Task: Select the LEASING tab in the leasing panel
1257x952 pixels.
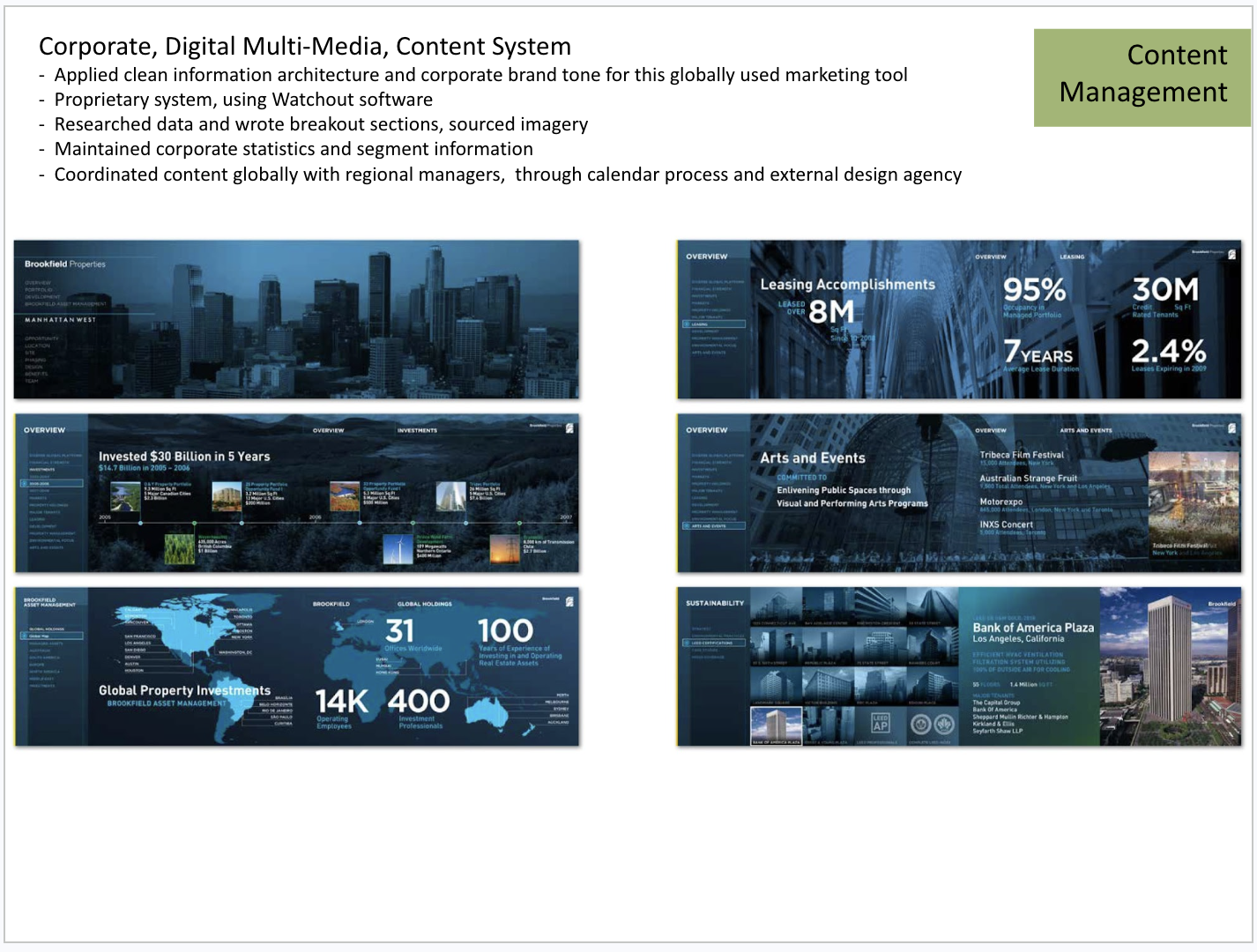Action: click(x=1072, y=257)
